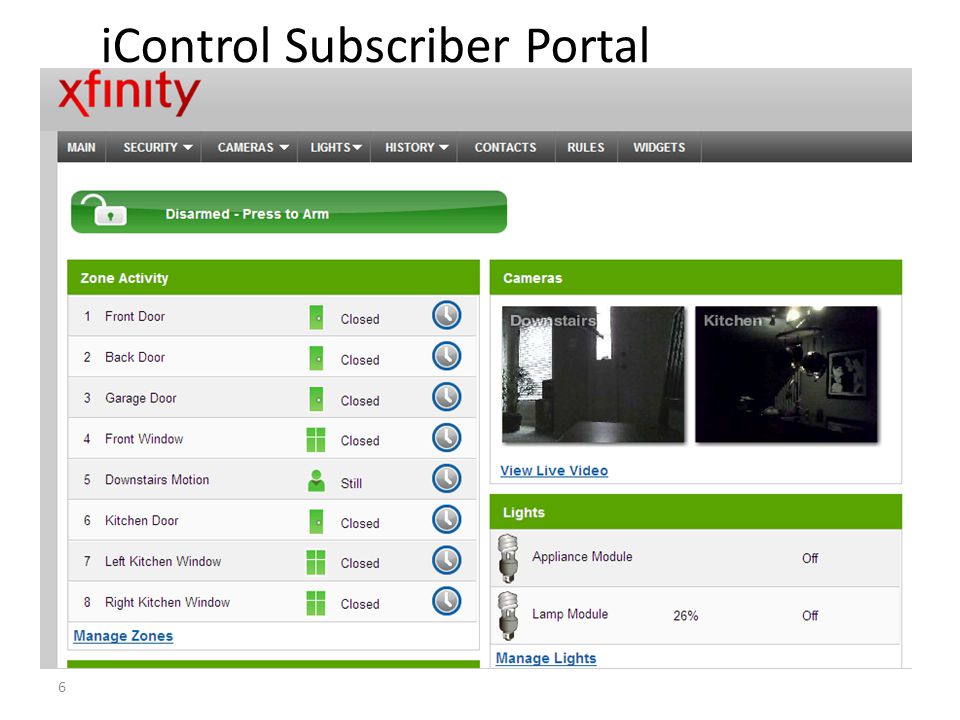Follow the Manage Zones link
The height and width of the screenshot is (720, 960).
pos(123,636)
